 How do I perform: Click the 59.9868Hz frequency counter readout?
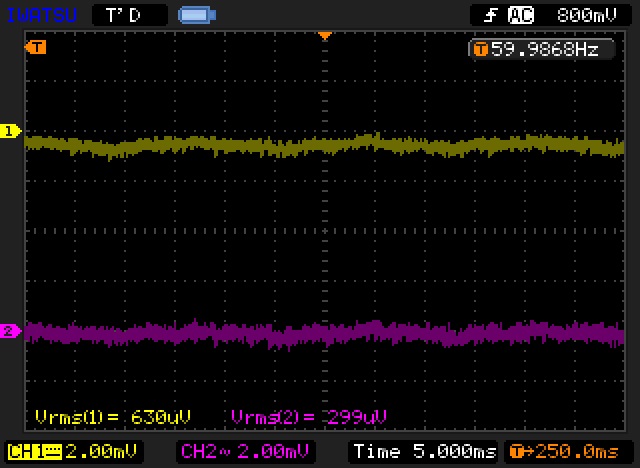coord(538,48)
